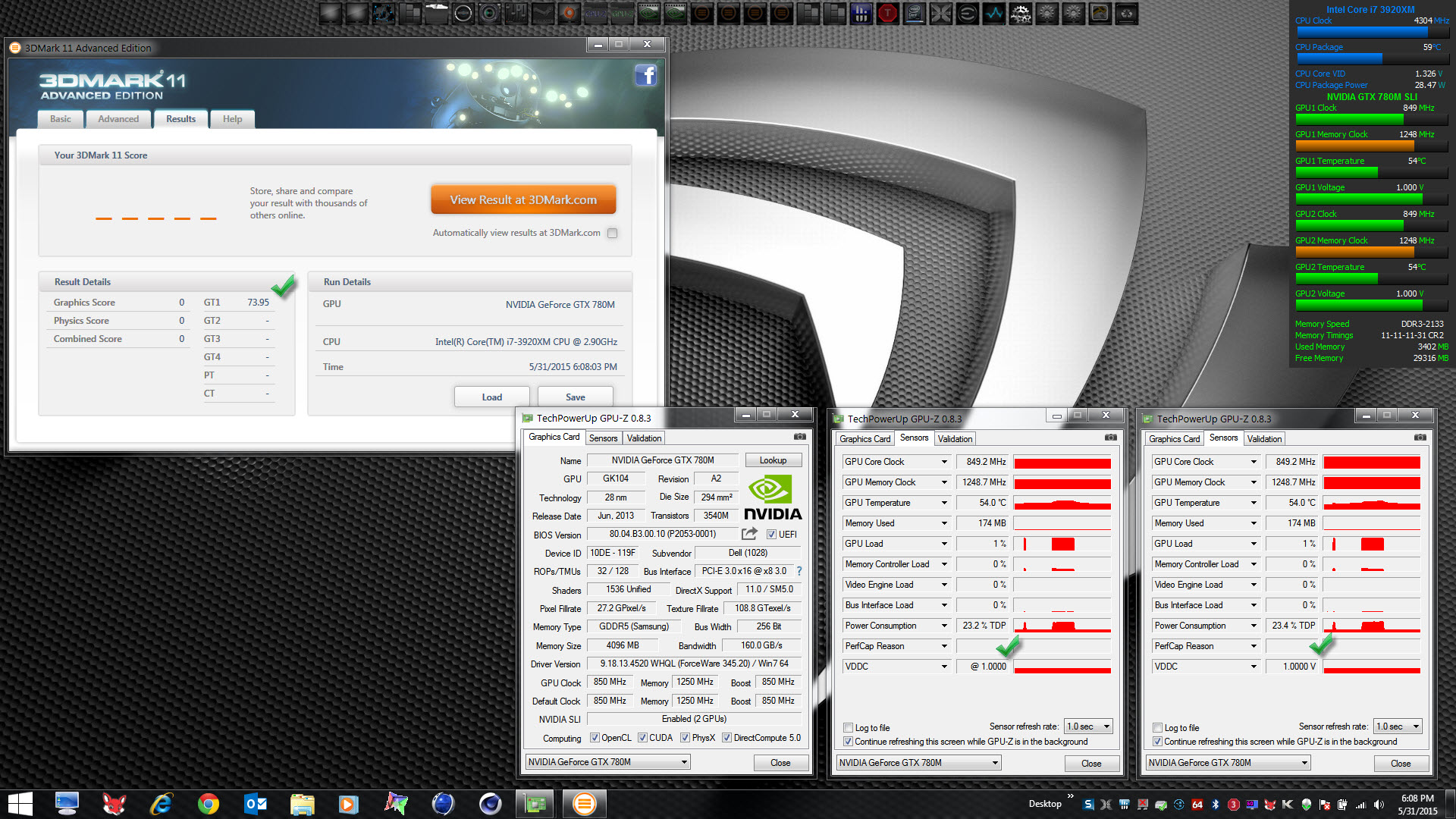Click the blue waveform monitor icon in top dock

993,13
